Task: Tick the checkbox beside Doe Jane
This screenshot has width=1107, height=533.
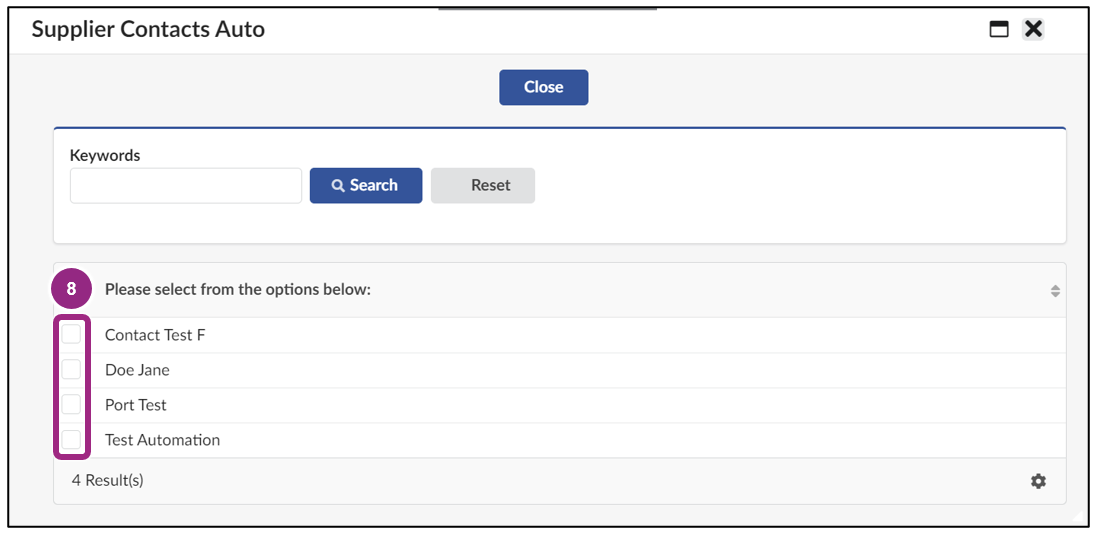Action: 71,369
